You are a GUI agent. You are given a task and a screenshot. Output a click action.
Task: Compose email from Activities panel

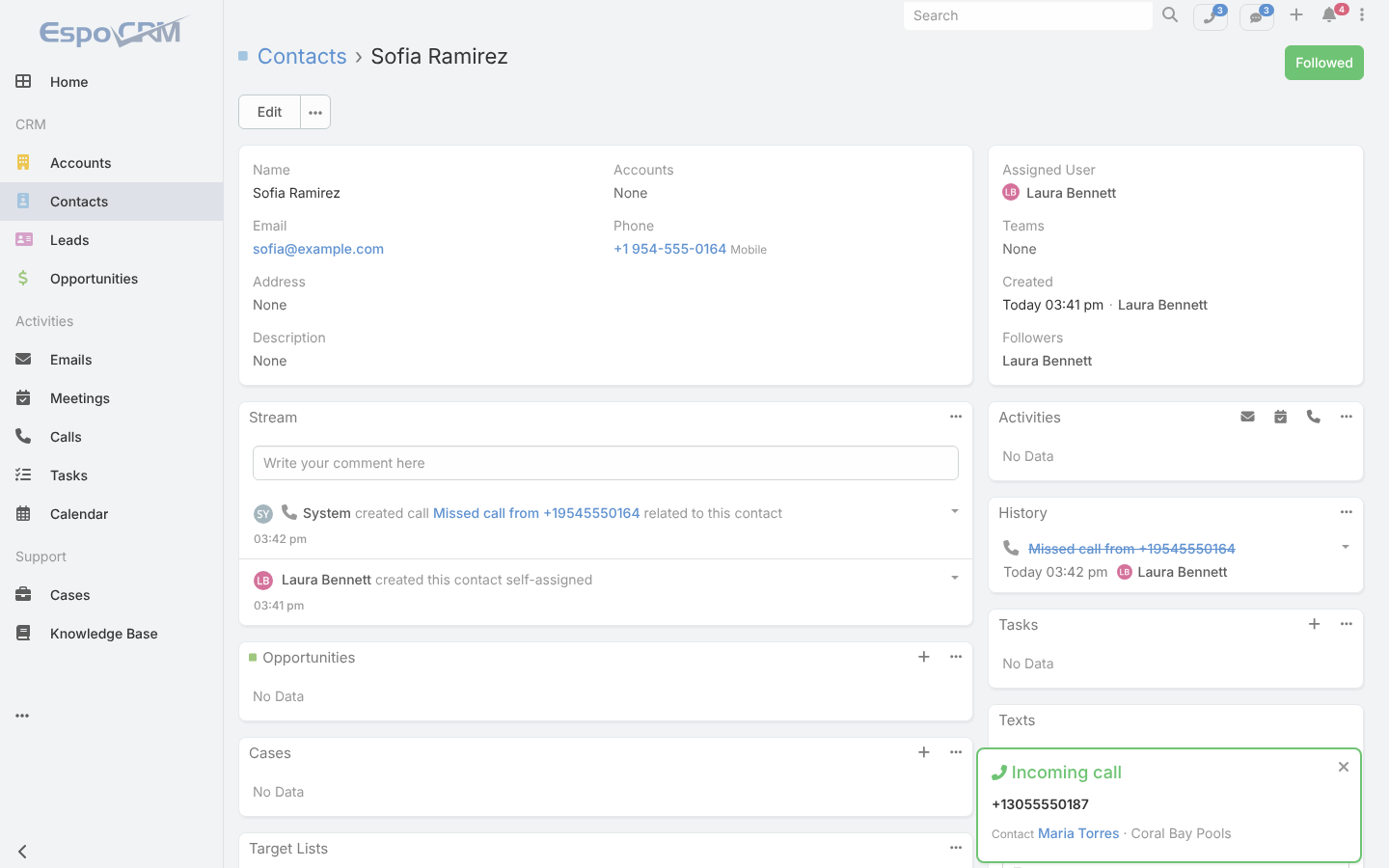1247,417
